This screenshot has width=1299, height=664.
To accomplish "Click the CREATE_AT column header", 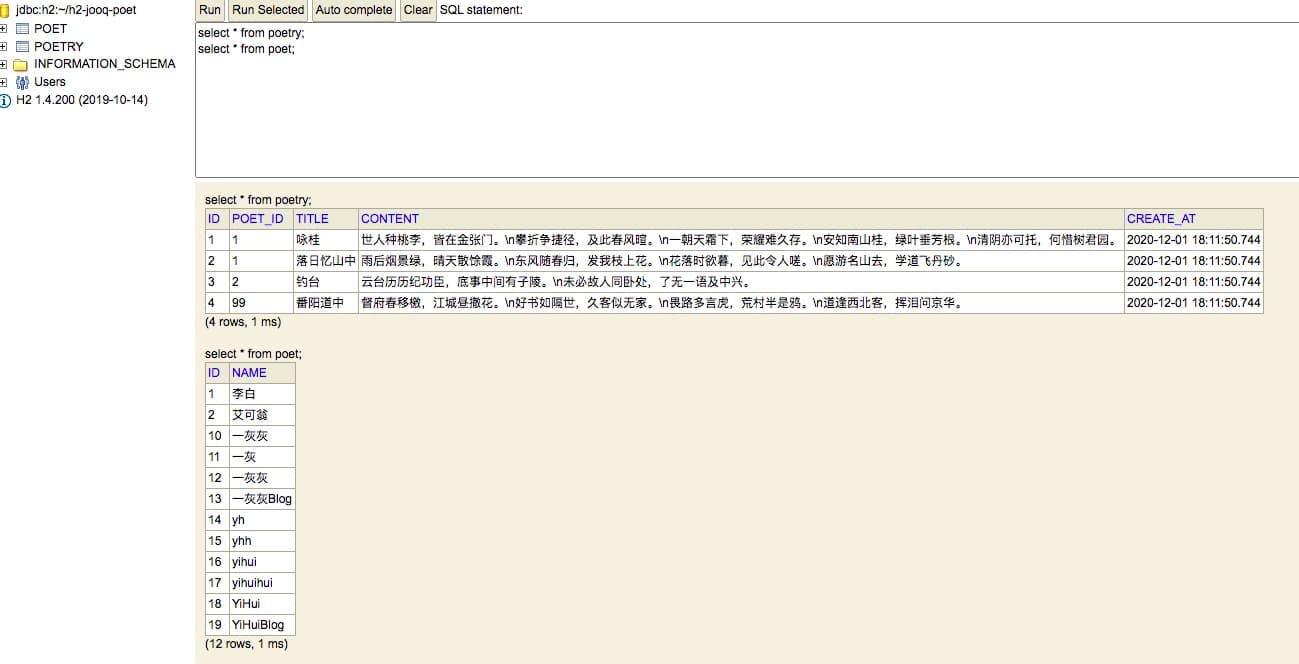I will pos(1161,219).
